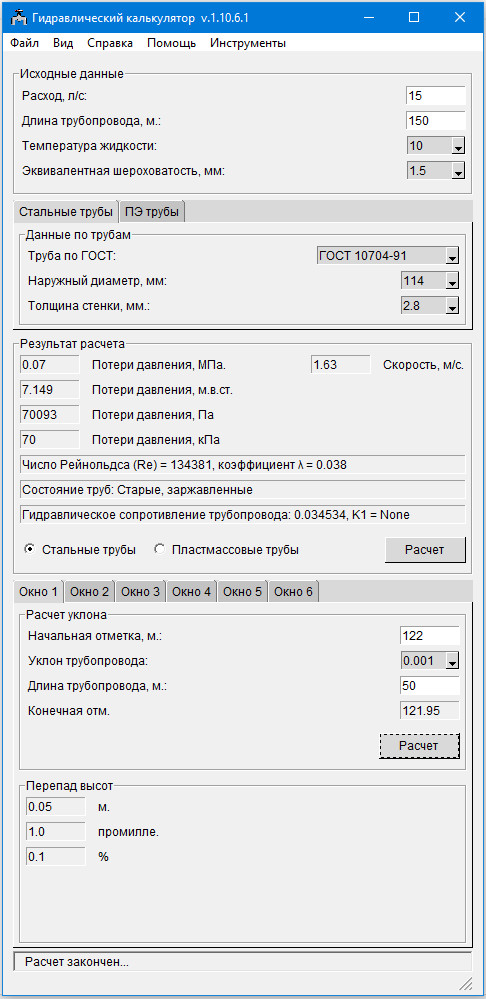Click the Потери давления кПа value 70
This screenshot has width=486, height=999.
coord(50,440)
